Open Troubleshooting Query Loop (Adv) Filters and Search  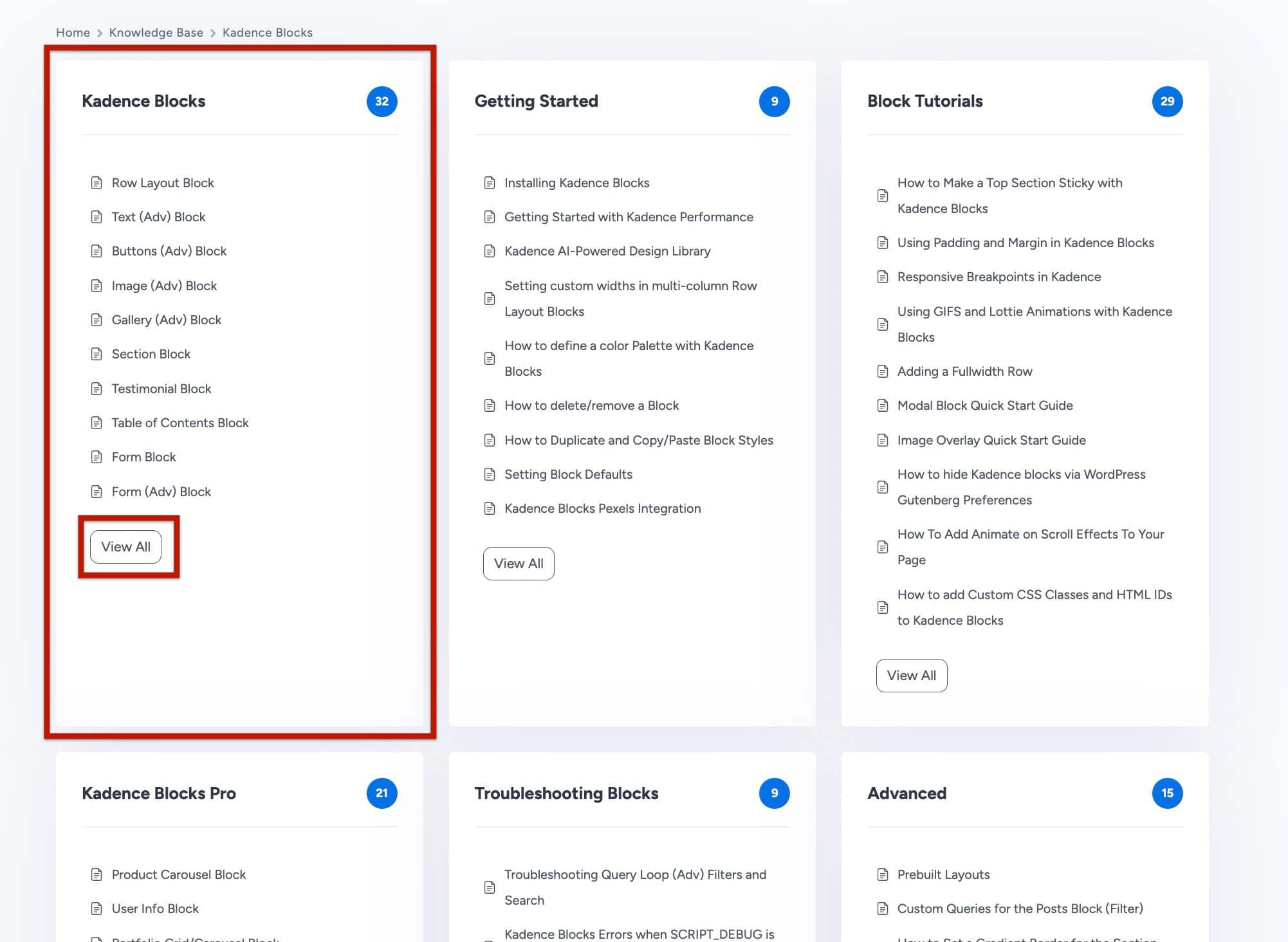pos(636,887)
